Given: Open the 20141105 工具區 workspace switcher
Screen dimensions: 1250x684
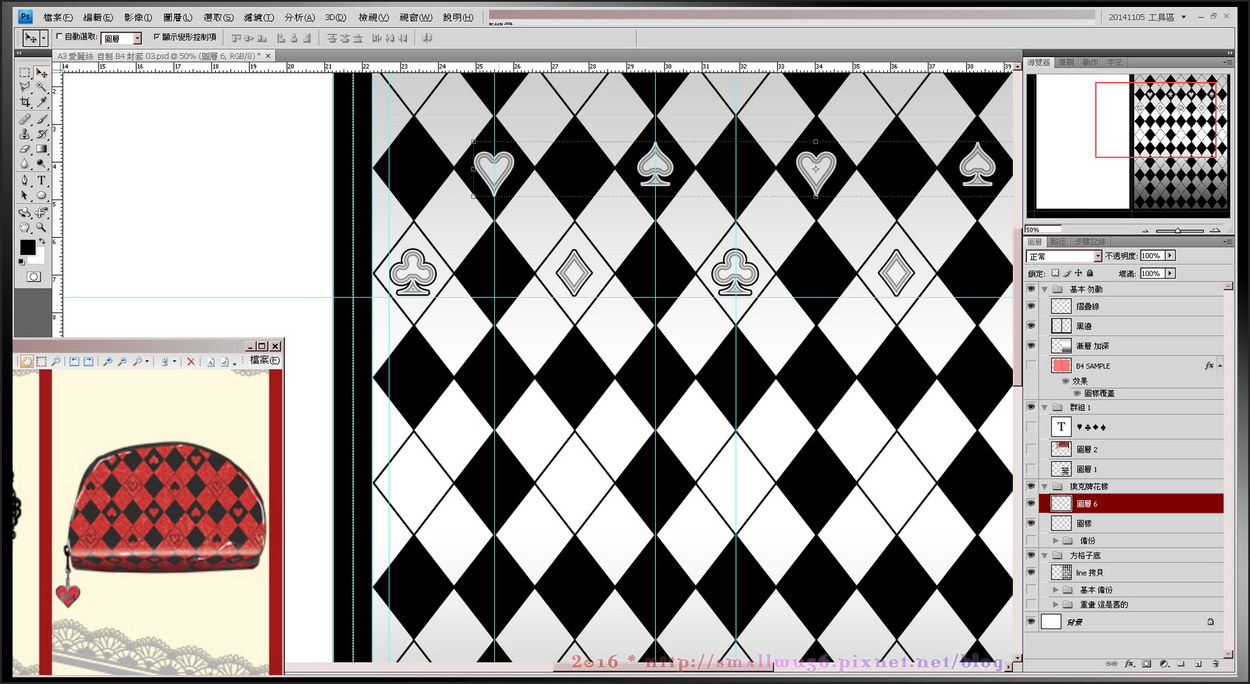Looking at the screenshot, I should 1148,17.
